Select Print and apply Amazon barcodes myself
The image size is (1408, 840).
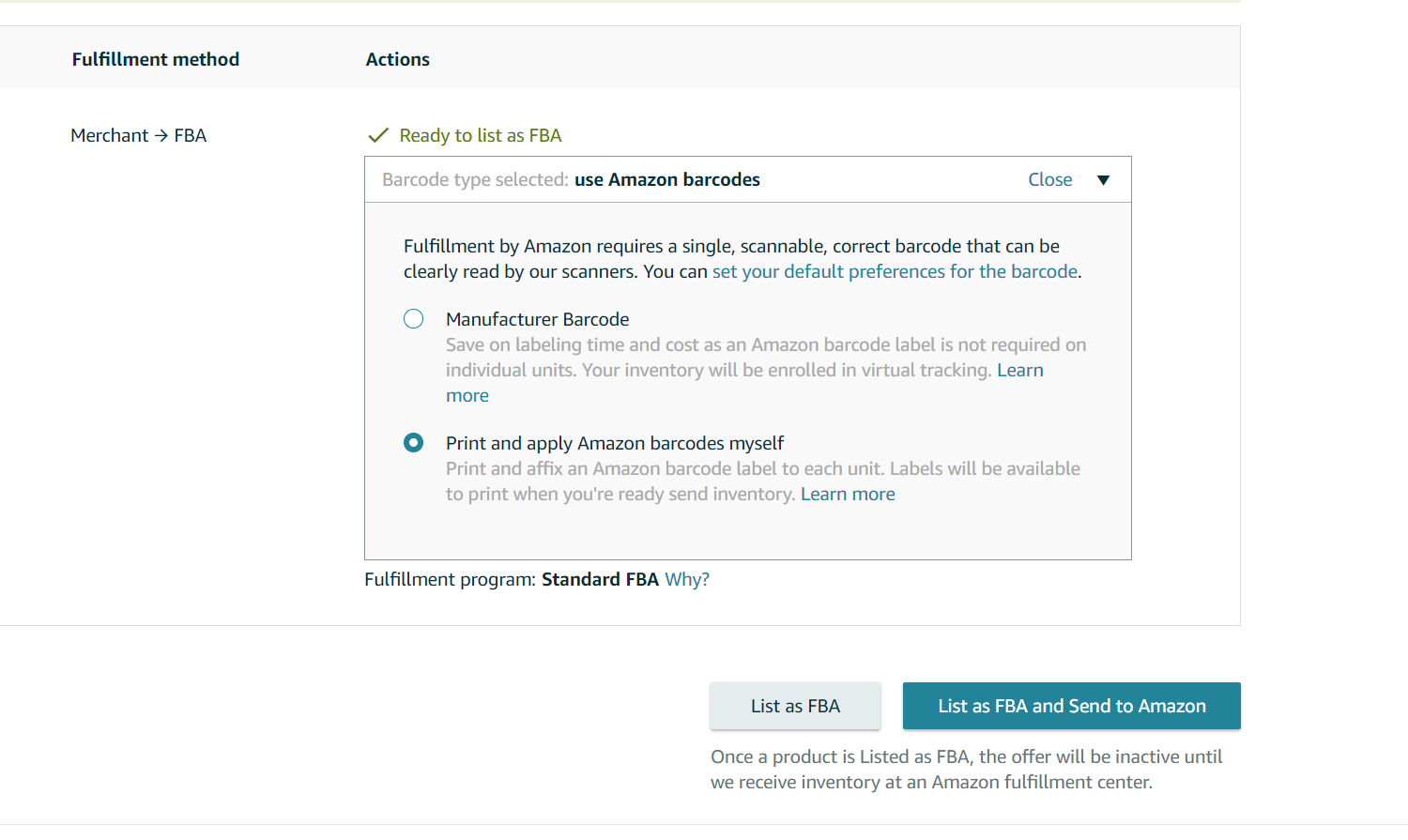point(413,443)
